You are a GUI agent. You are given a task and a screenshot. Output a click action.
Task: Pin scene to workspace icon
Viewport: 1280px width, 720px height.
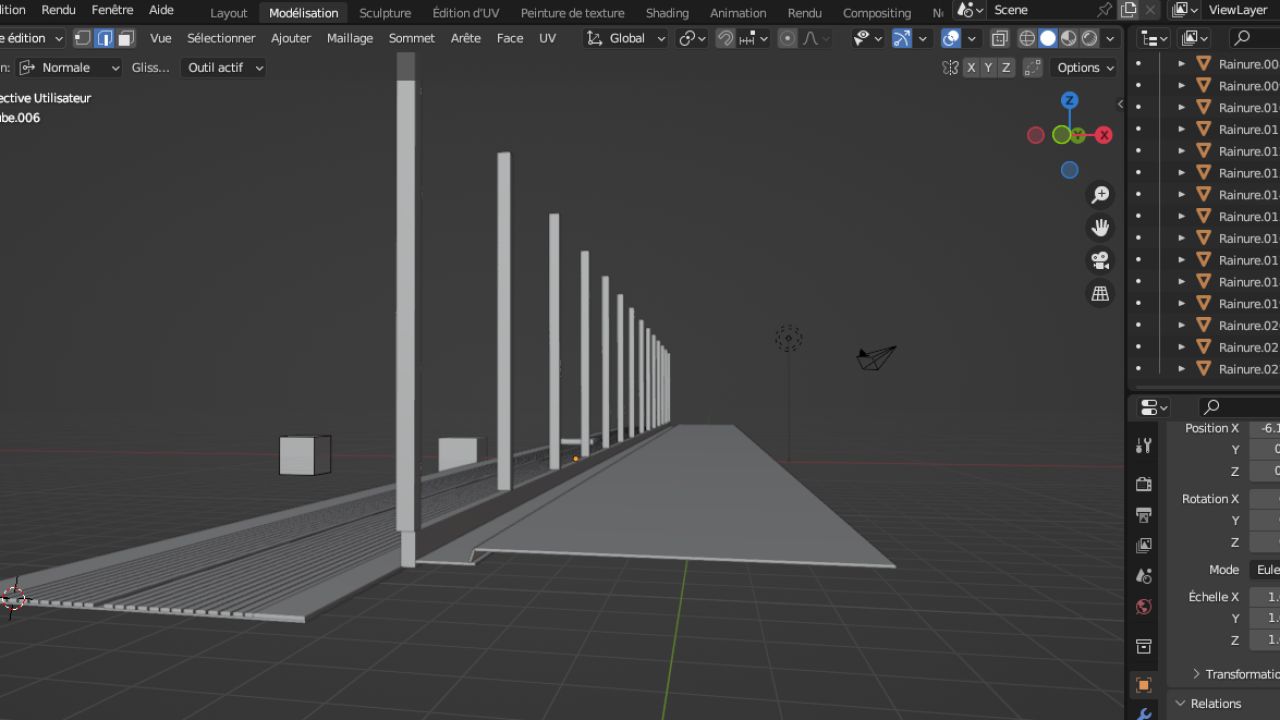1104,10
